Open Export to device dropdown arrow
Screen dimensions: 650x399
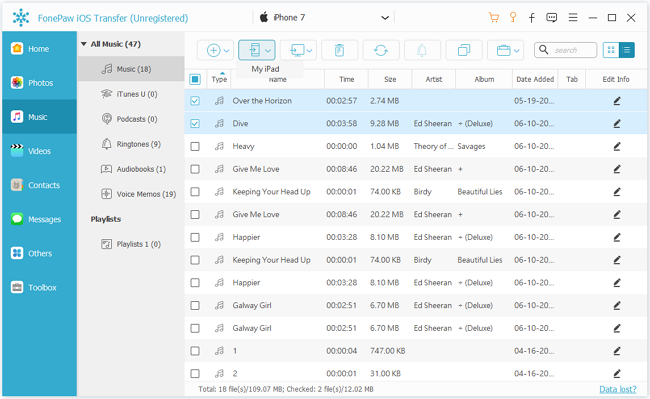(268, 51)
